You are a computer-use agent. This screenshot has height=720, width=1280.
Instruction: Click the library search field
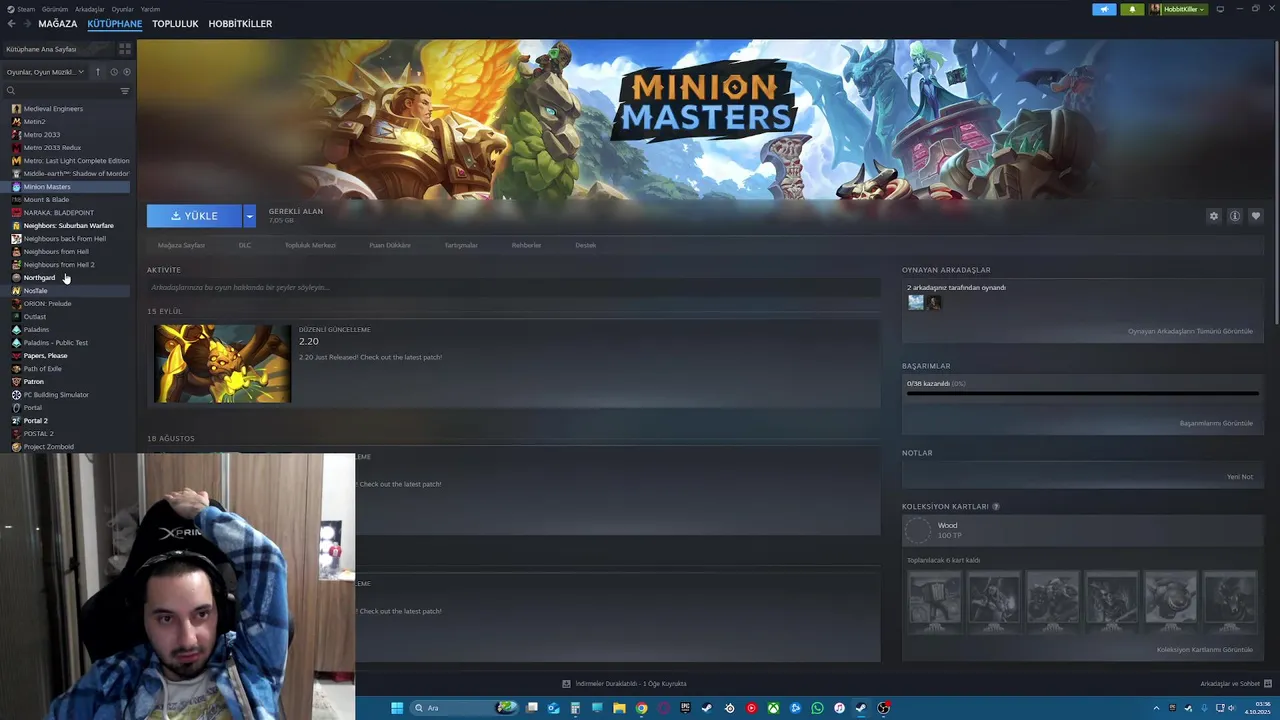[60, 91]
